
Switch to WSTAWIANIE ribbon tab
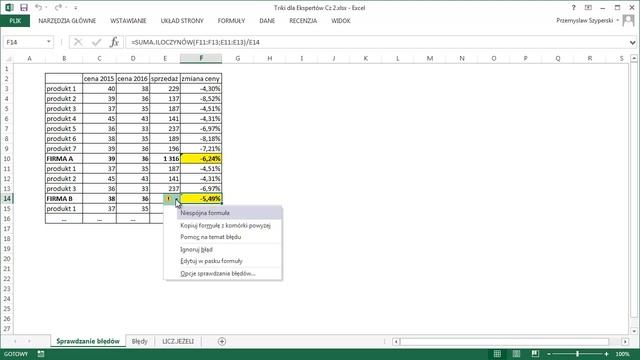pos(128,21)
